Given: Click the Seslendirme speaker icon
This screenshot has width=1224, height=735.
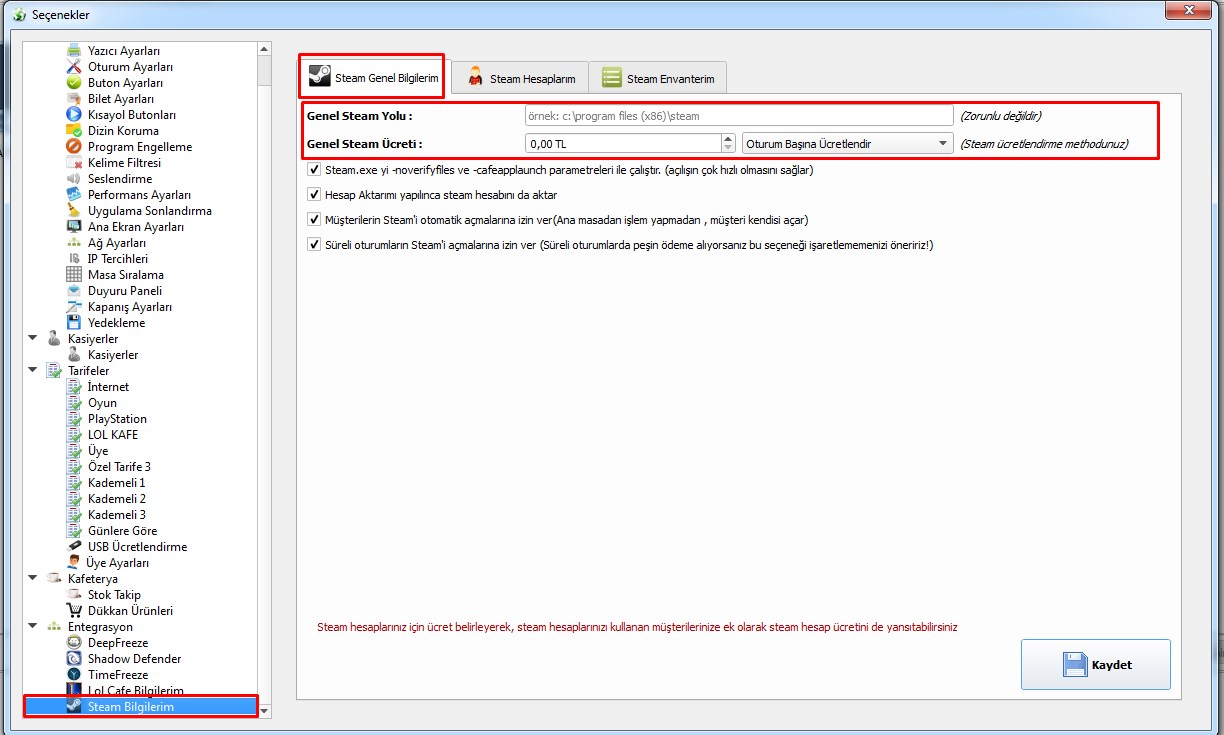Looking at the screenshot, I should [74, 179].
